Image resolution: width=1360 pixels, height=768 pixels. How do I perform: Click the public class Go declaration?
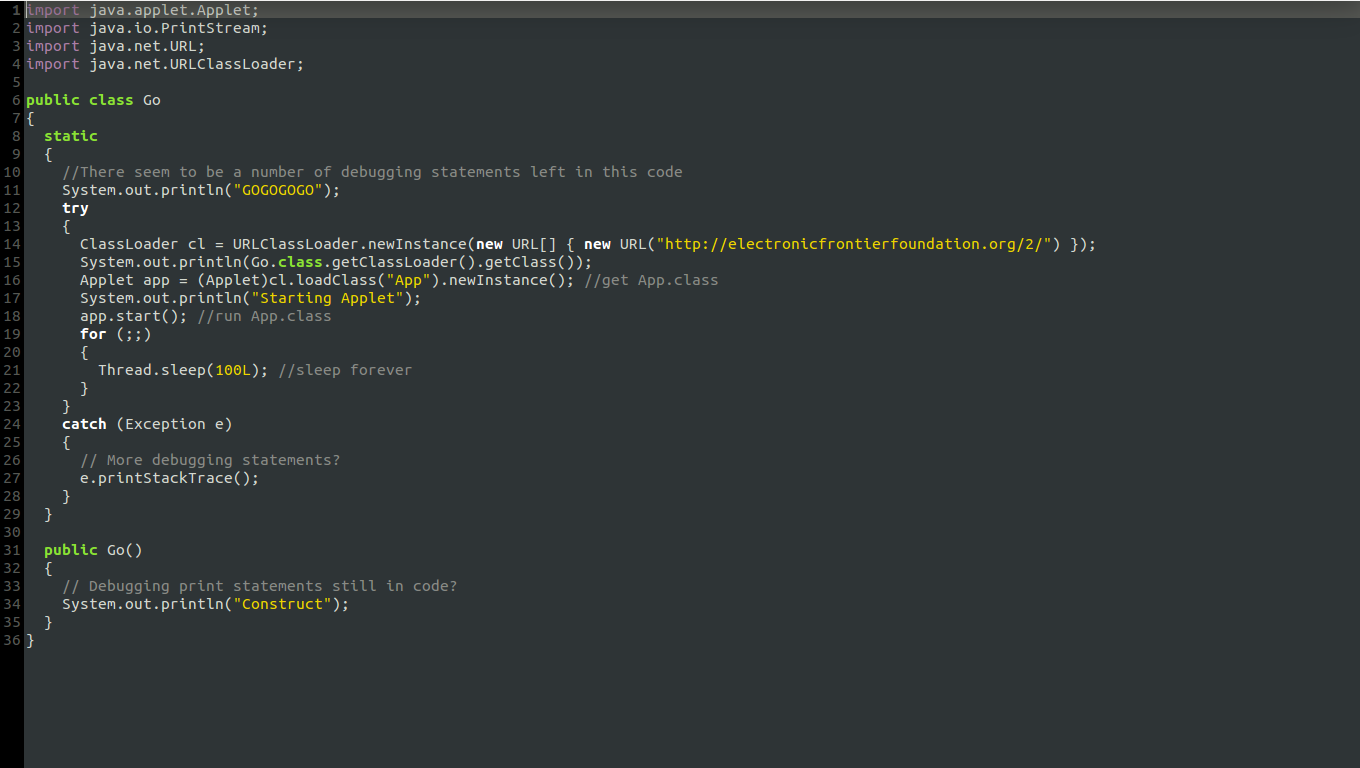click(93, 99)
